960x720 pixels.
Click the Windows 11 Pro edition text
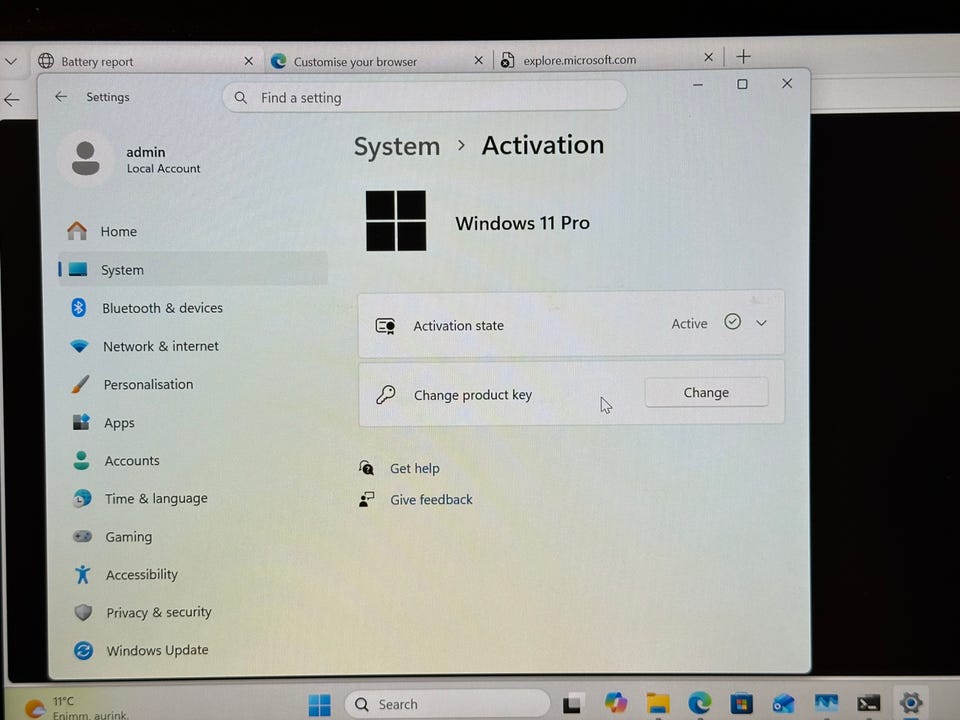pyautogui.click(x=522, y=223)
